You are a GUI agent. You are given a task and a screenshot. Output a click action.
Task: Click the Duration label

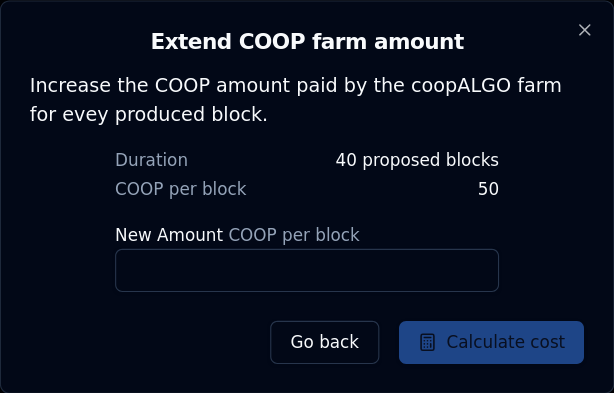(x=152, y=160)
